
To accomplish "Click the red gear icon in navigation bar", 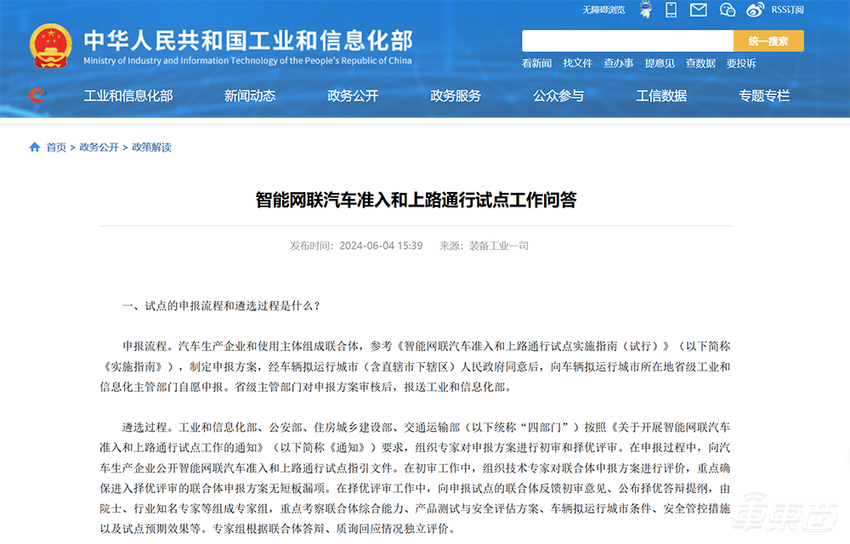I will point(37,96).
